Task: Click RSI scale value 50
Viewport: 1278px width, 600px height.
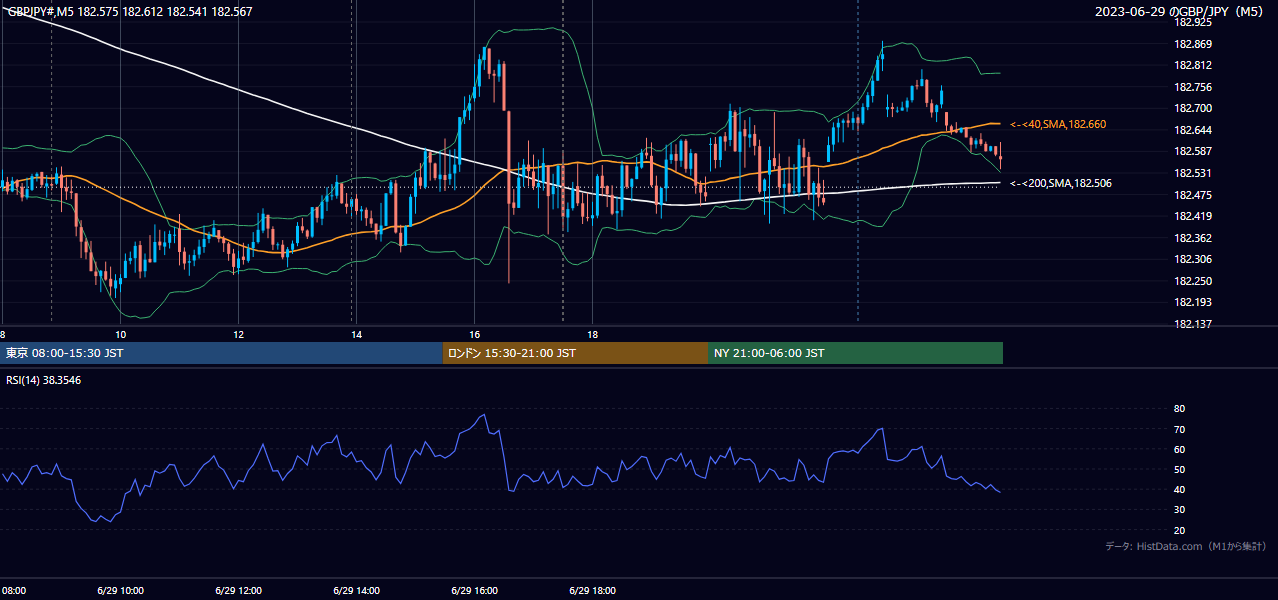Action: click(x=1179, y=469)
